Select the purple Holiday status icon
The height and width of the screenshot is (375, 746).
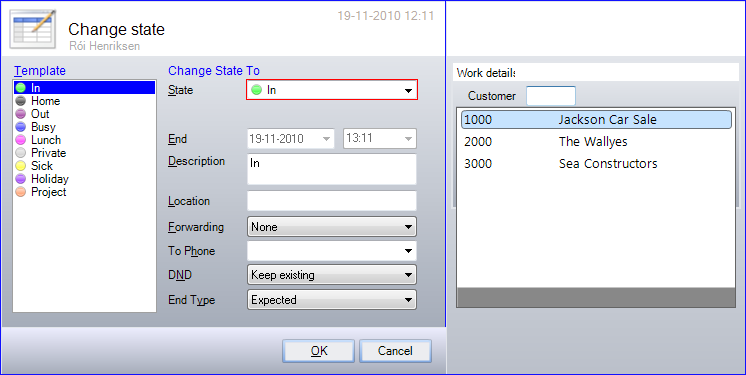coord(20,179)
